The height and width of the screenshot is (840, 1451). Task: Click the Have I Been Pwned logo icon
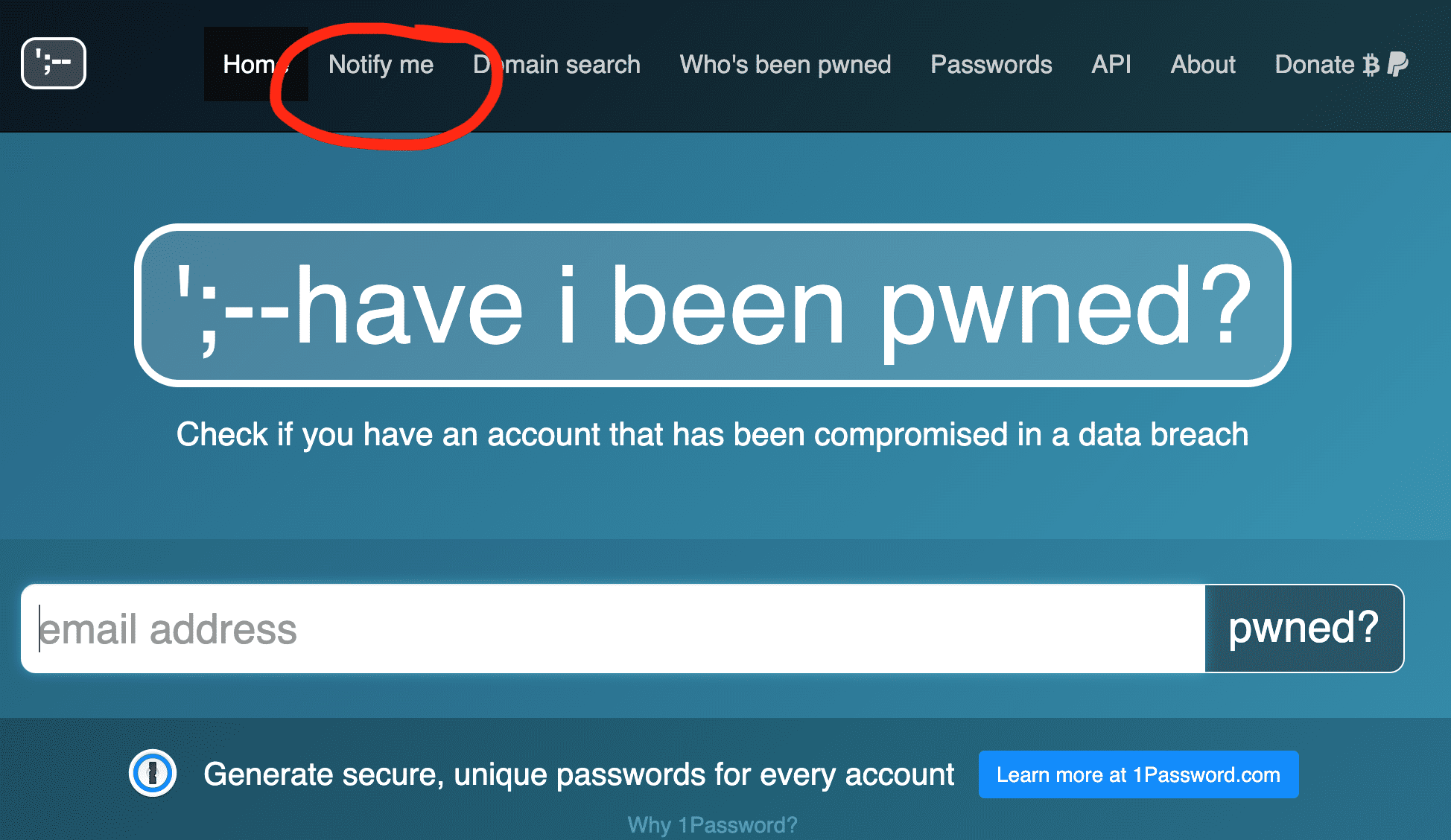click(x=53, y=64)
